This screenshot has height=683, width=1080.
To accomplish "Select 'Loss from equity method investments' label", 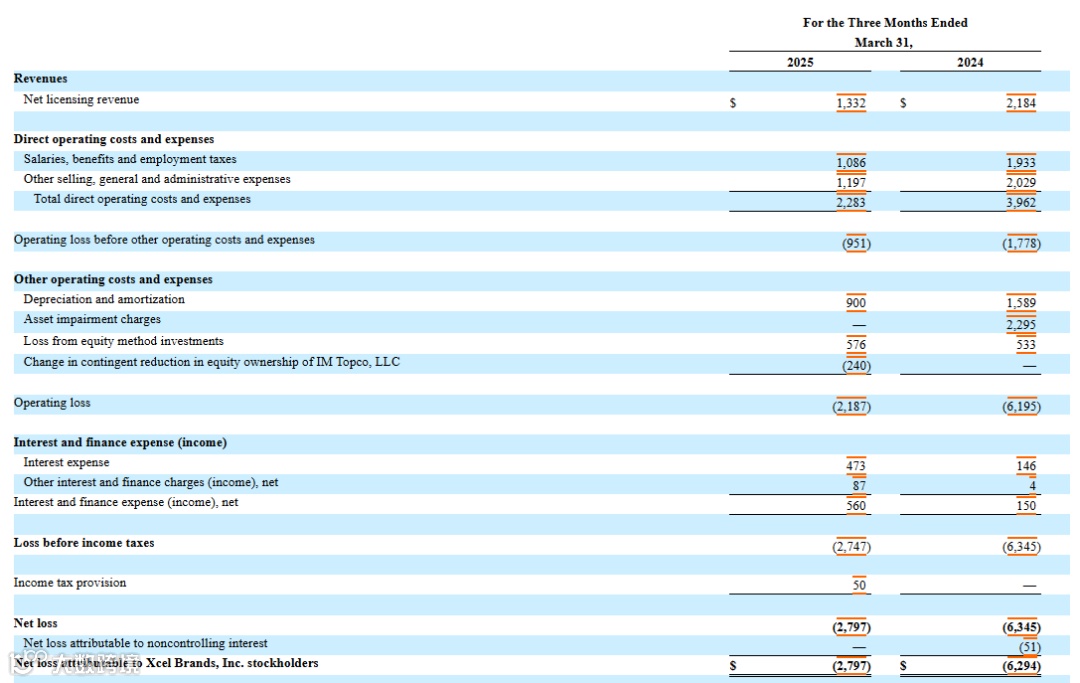I will tap(123, 342).
